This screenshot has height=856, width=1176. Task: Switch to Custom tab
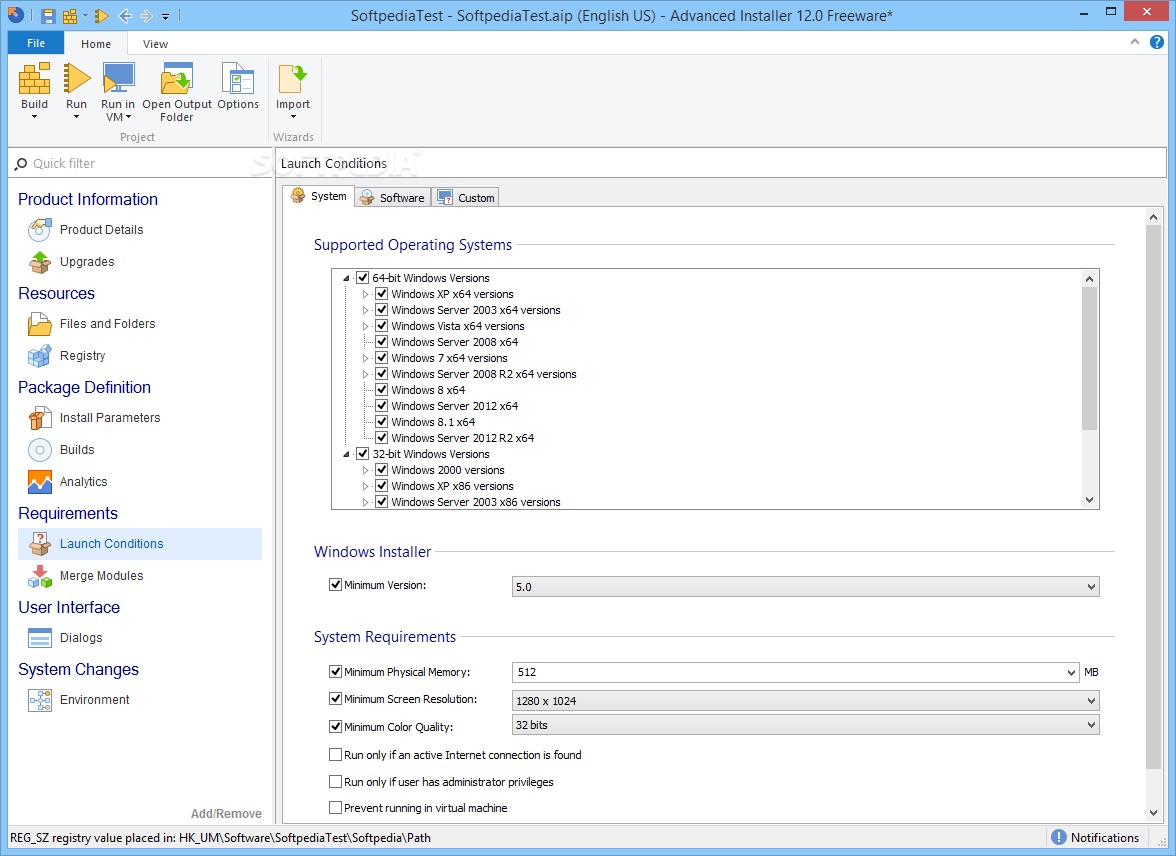coord(466,197)
